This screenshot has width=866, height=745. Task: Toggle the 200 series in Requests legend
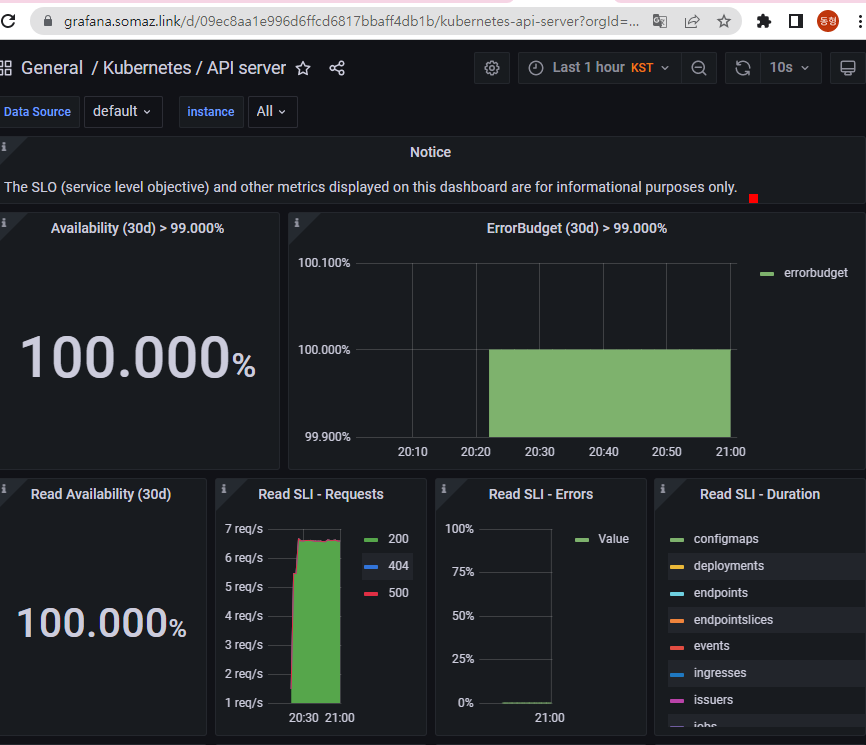[398, 539]
